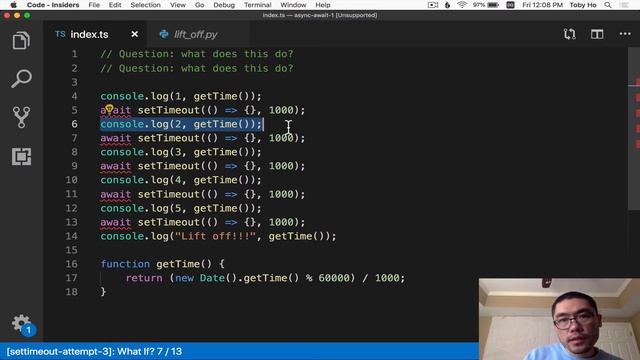The height and width of the screenshot is (360, 640).
Task: Open the Go menu
Action: tap(199, 5)
